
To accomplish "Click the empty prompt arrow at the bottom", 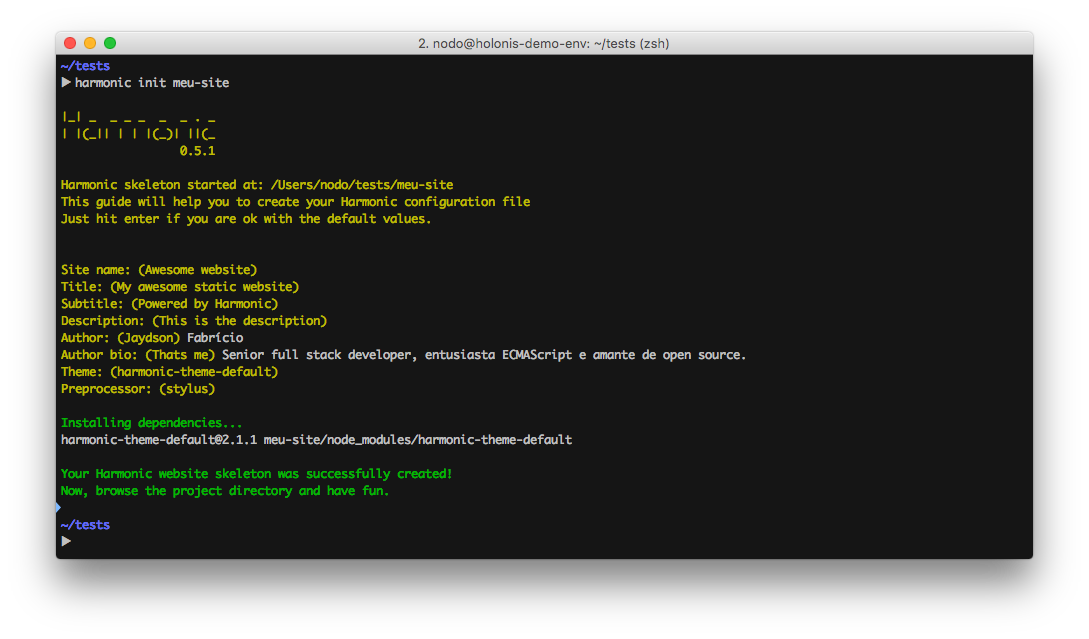I will tap(66, 541).
